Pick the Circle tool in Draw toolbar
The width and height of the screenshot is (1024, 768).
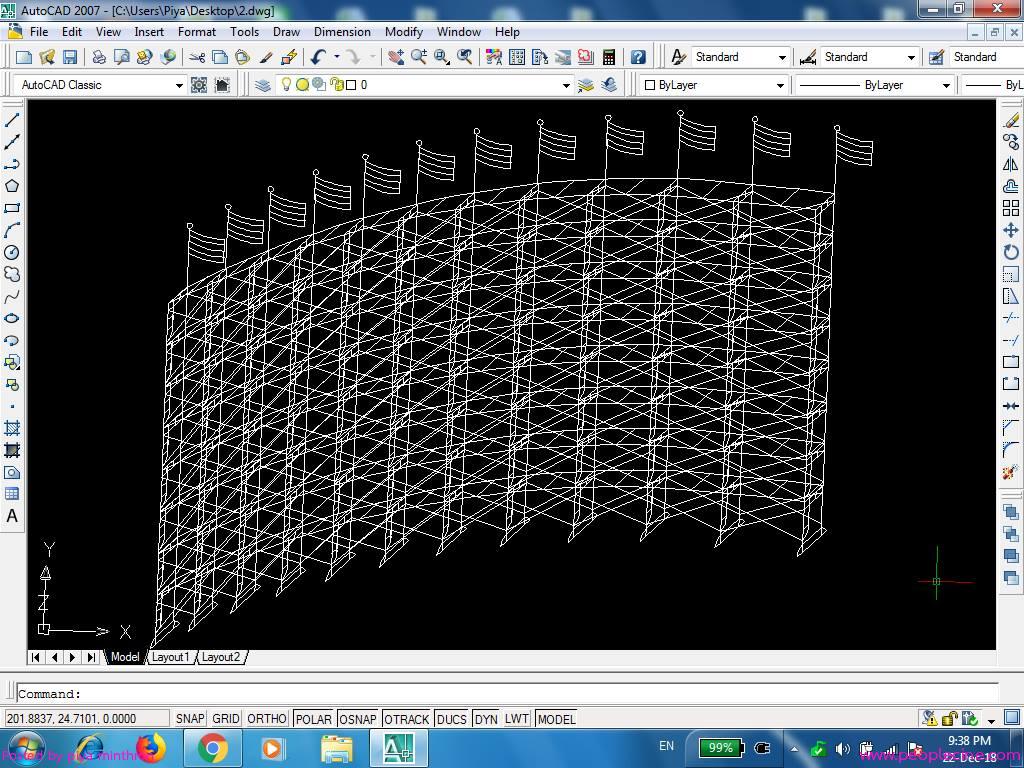[x=13, y=252]
